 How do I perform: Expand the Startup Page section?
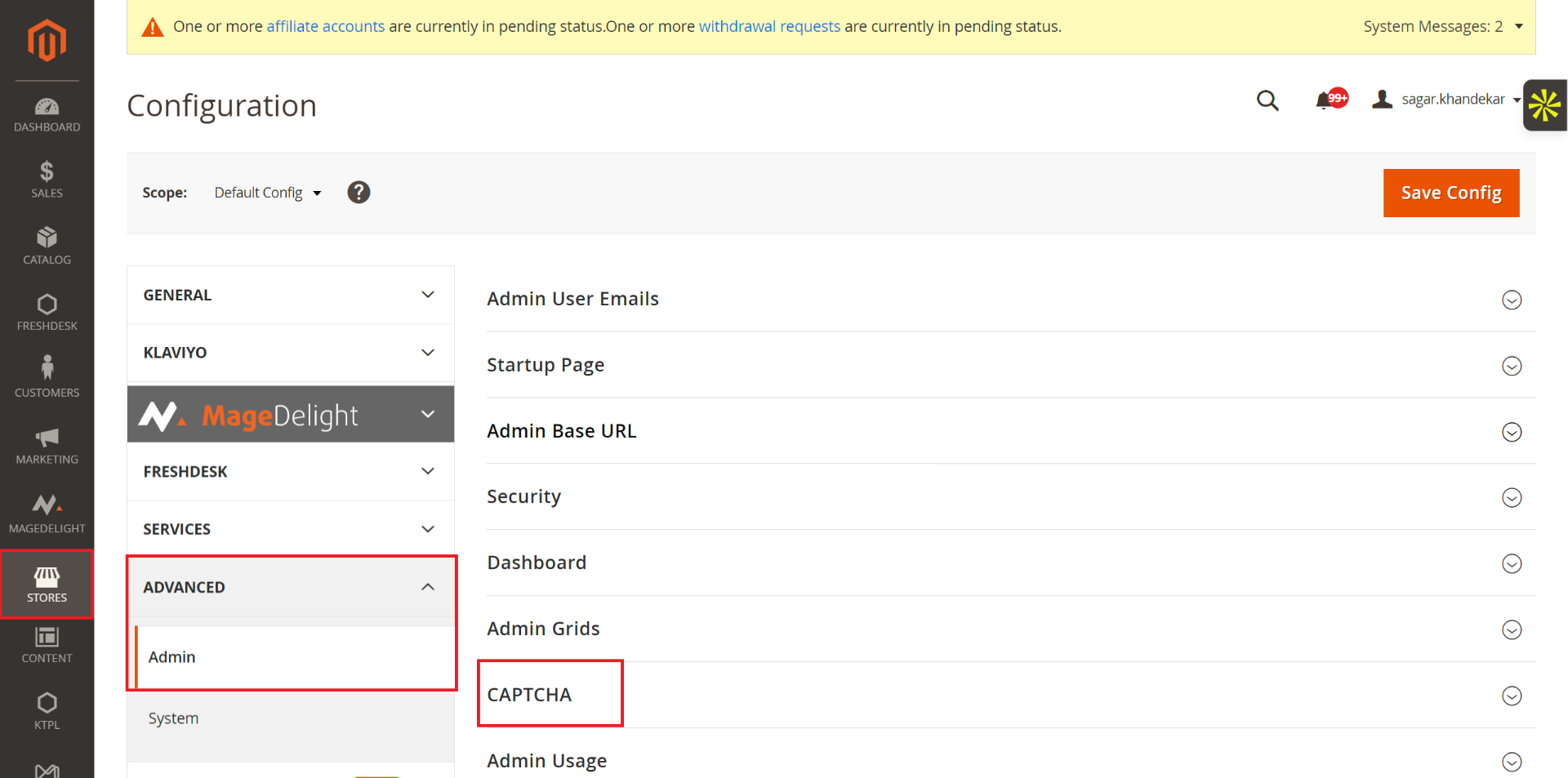click(1011, 365)
